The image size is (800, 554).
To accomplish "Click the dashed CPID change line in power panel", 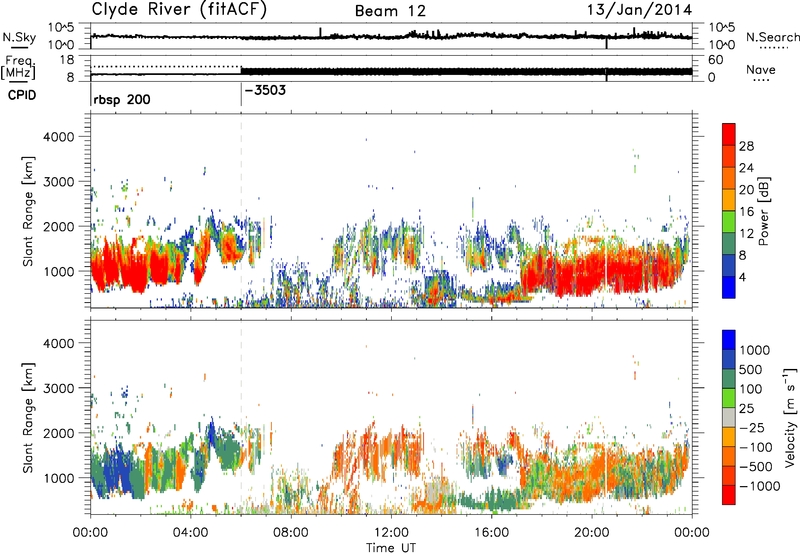I will (x=241, y=211).
